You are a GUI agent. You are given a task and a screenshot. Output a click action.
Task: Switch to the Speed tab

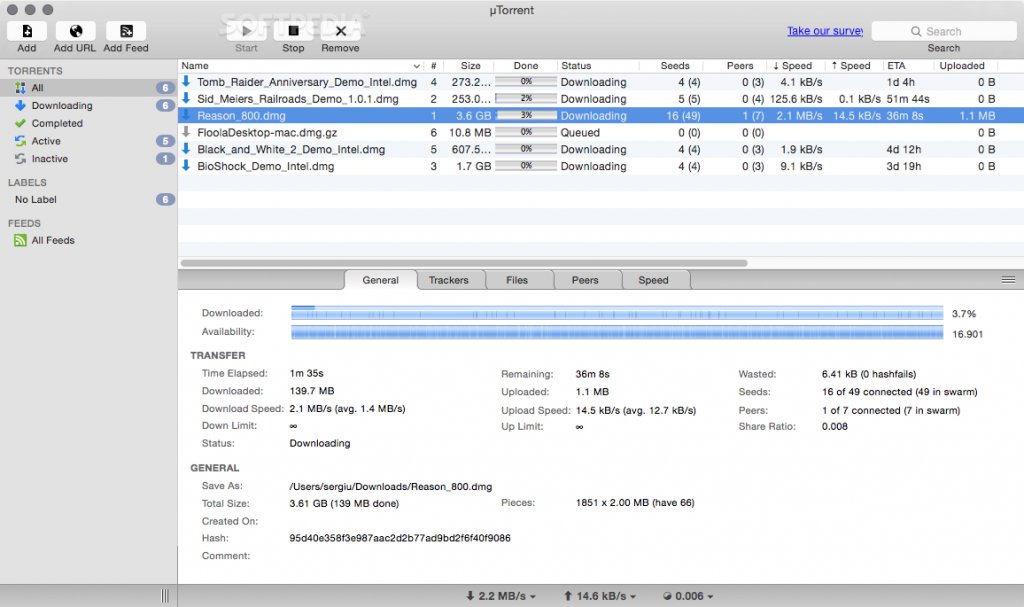(x=653, y=280)
